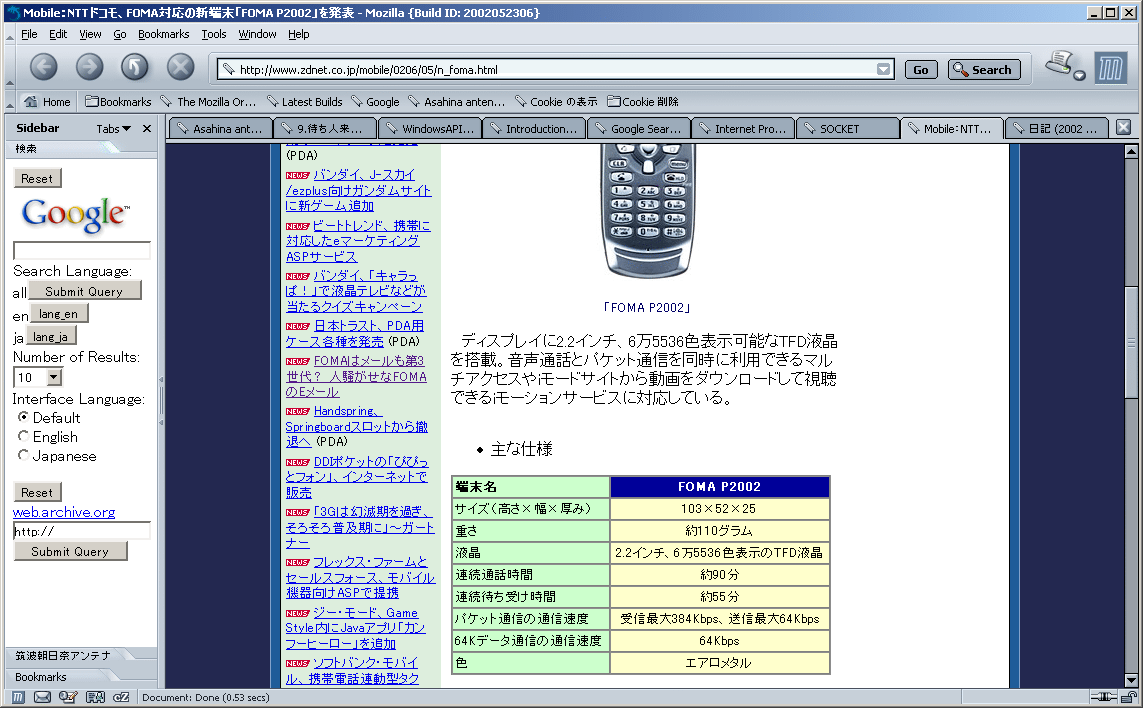This screenshot has height=708, width=1143.
Task: Open the Home bookmark in personal toolbar
Action: coord(47,102)
